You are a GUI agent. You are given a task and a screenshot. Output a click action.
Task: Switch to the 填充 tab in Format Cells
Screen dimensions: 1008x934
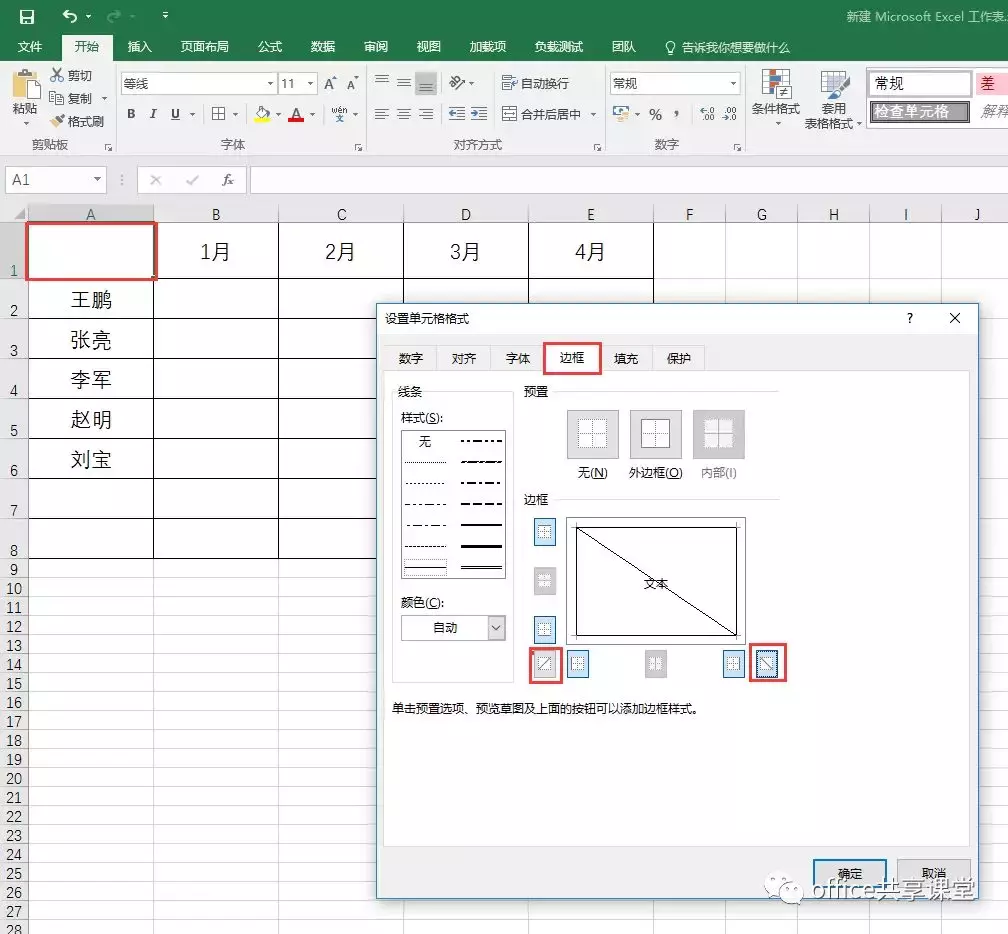point(626,358)
